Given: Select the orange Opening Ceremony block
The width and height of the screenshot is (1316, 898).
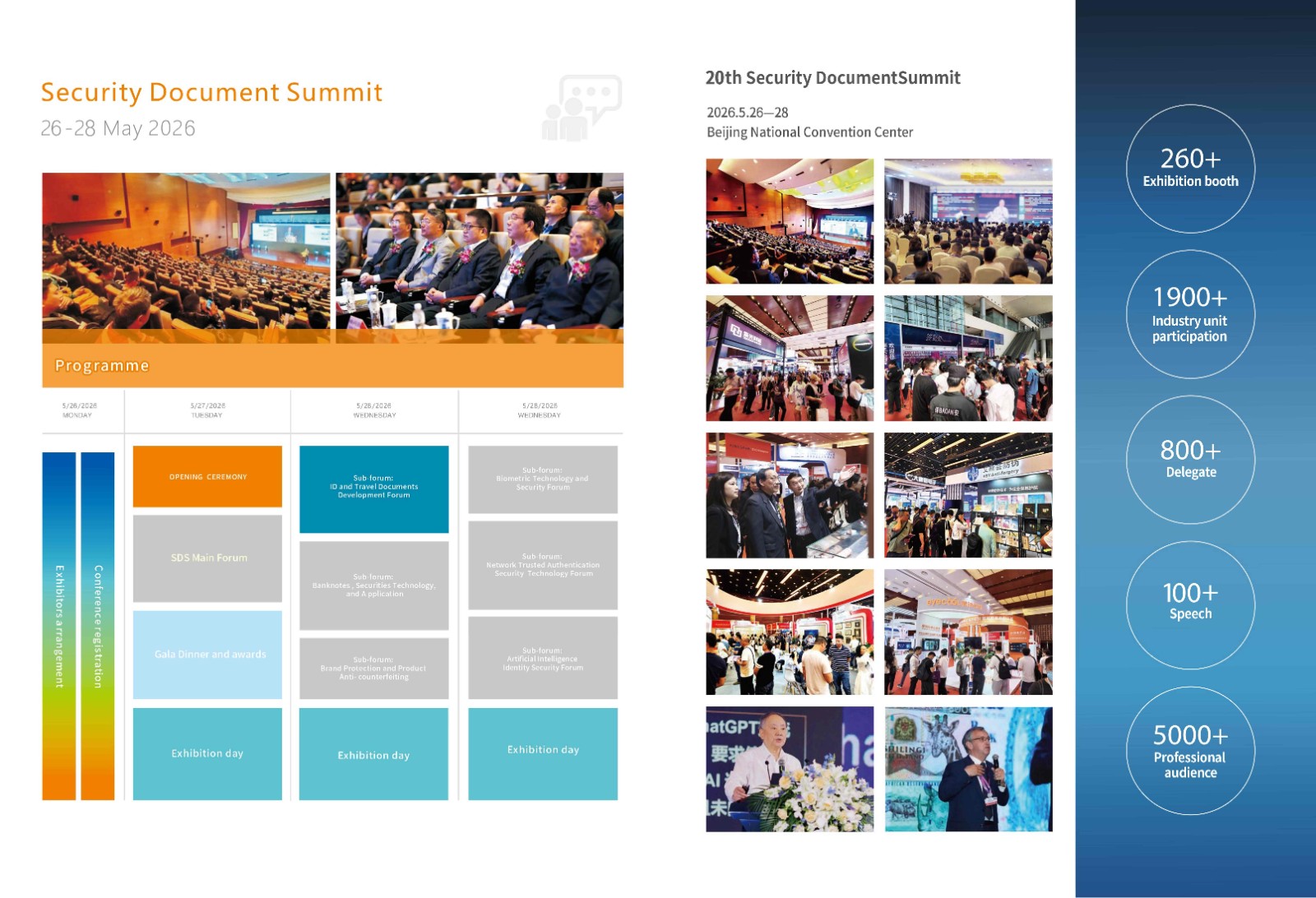Looking at the screenshot, I should pyautogui.click(x=207, y=476).
